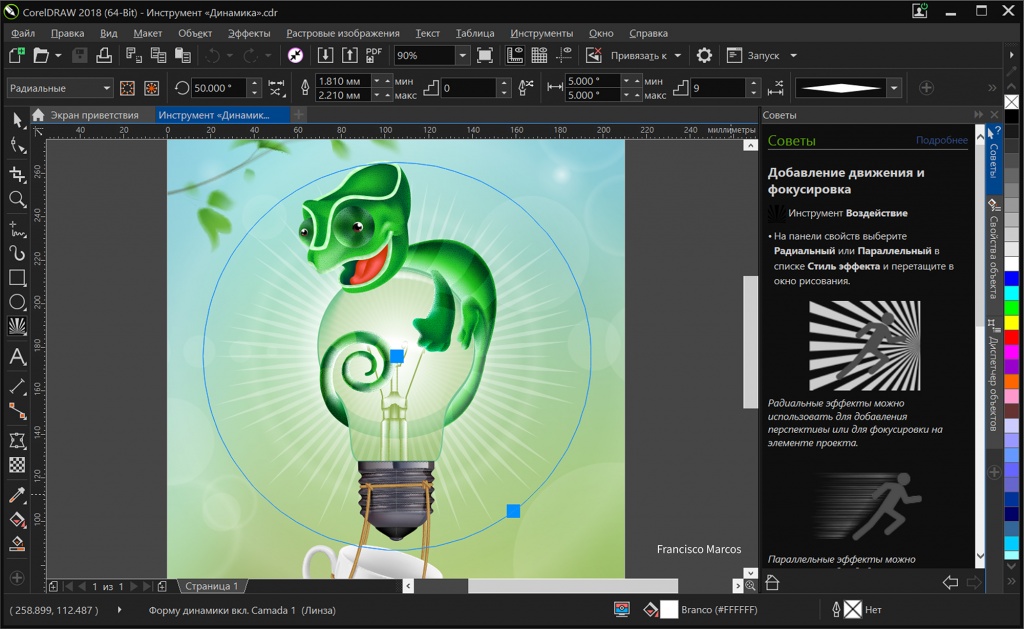
Task: Select the Freehand drawing tool
Action: [17, 229]
